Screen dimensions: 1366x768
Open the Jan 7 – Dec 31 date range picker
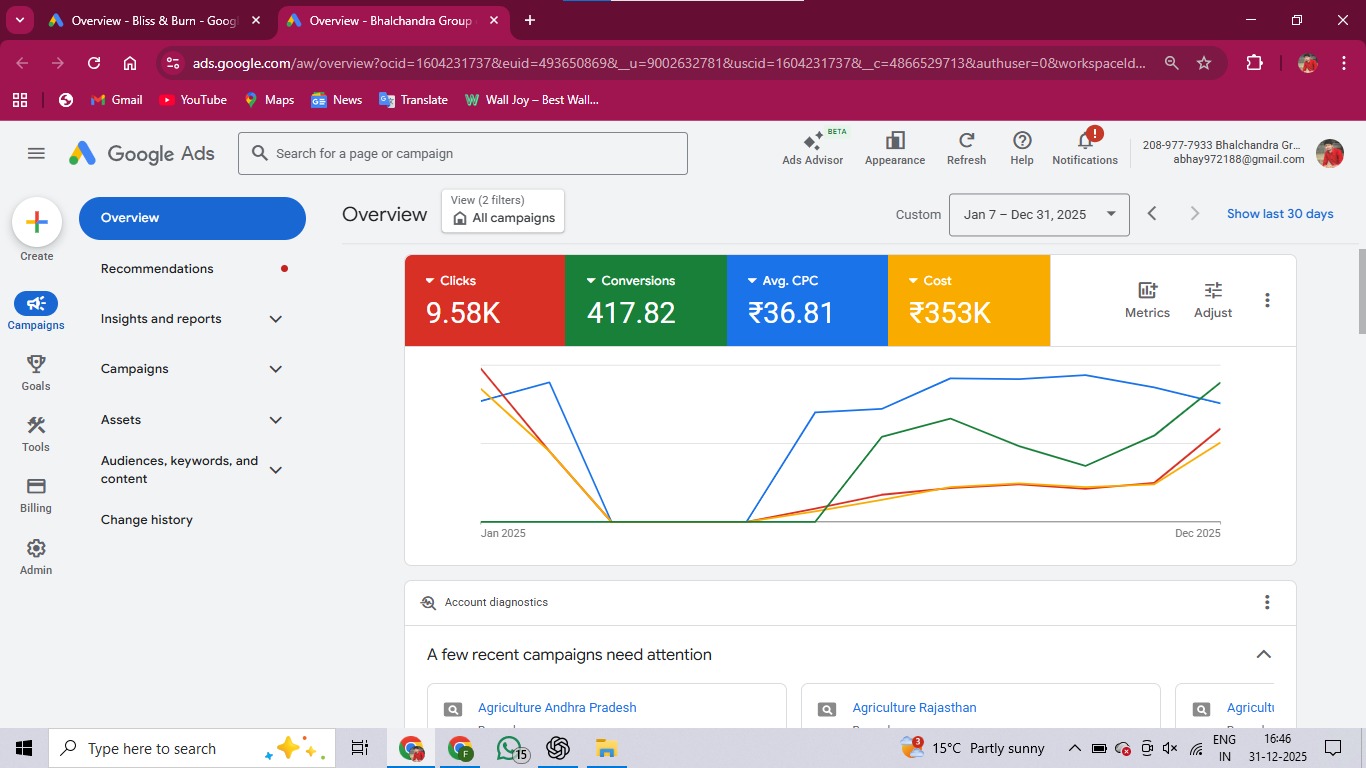pos(1038,214)
